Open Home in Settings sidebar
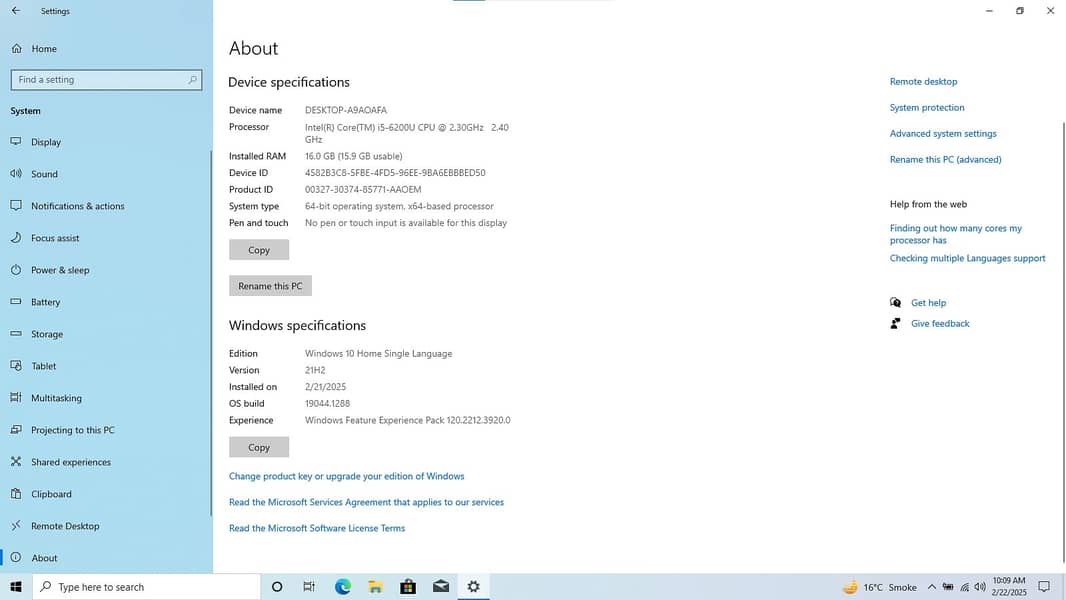 [x=43, y=49]
